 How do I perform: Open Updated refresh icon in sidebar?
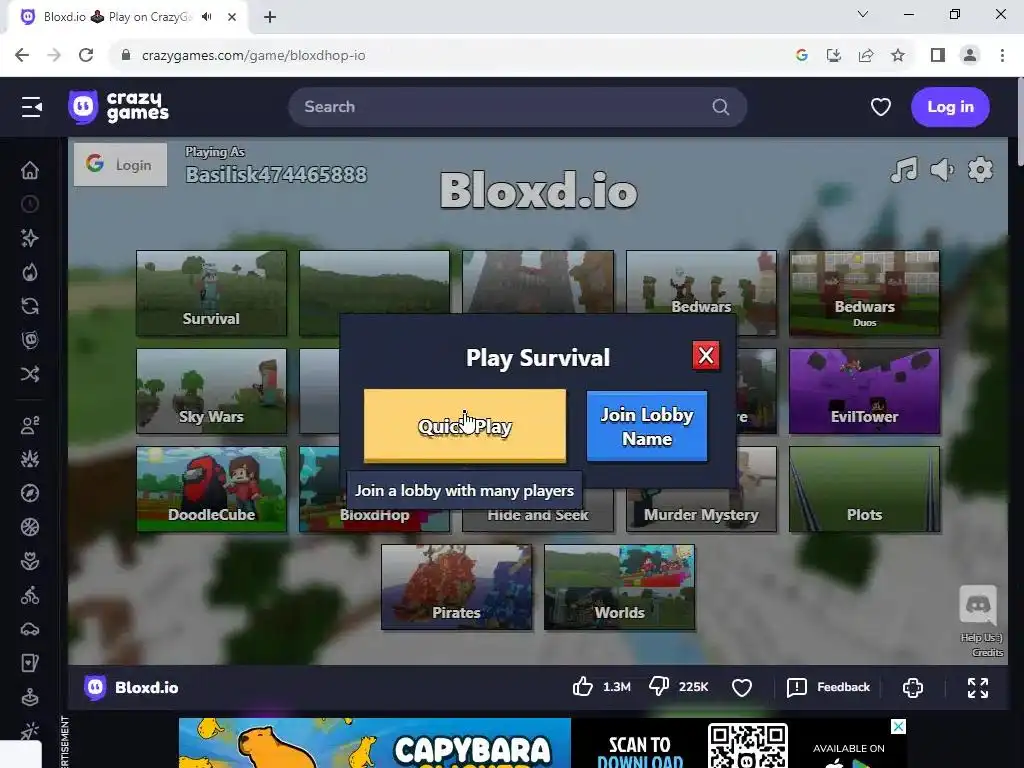tap(30, 306)
